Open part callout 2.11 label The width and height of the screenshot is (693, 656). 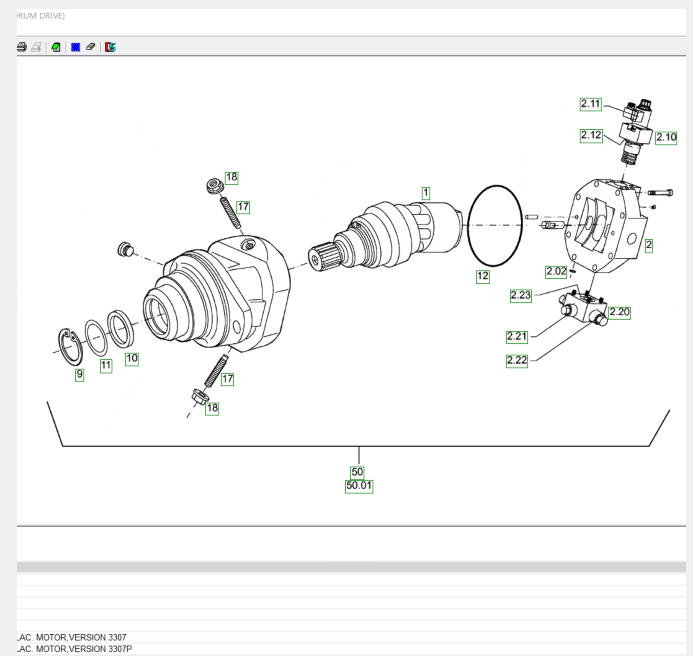pos(591,103)
